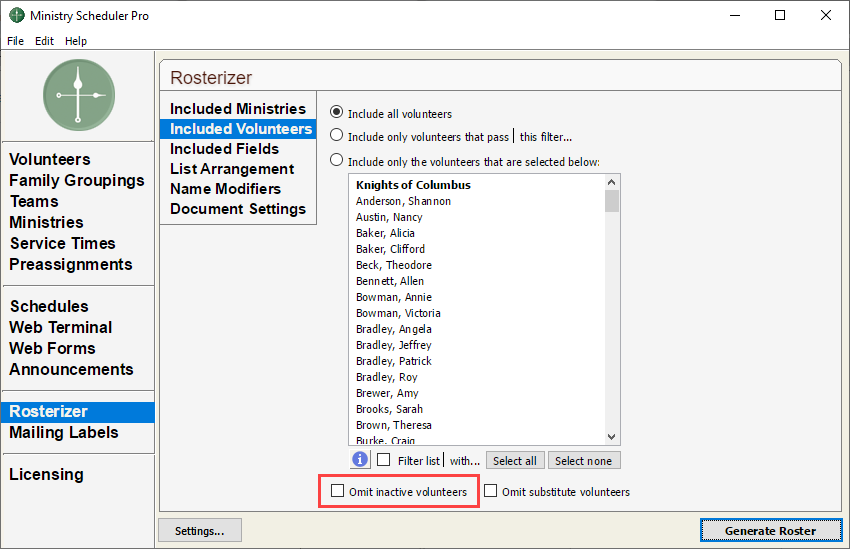850x549 pixels.
Task: Minimize the Ministry Scheduler Pro window
Action: pyautogui.click(x=735, y=15)
